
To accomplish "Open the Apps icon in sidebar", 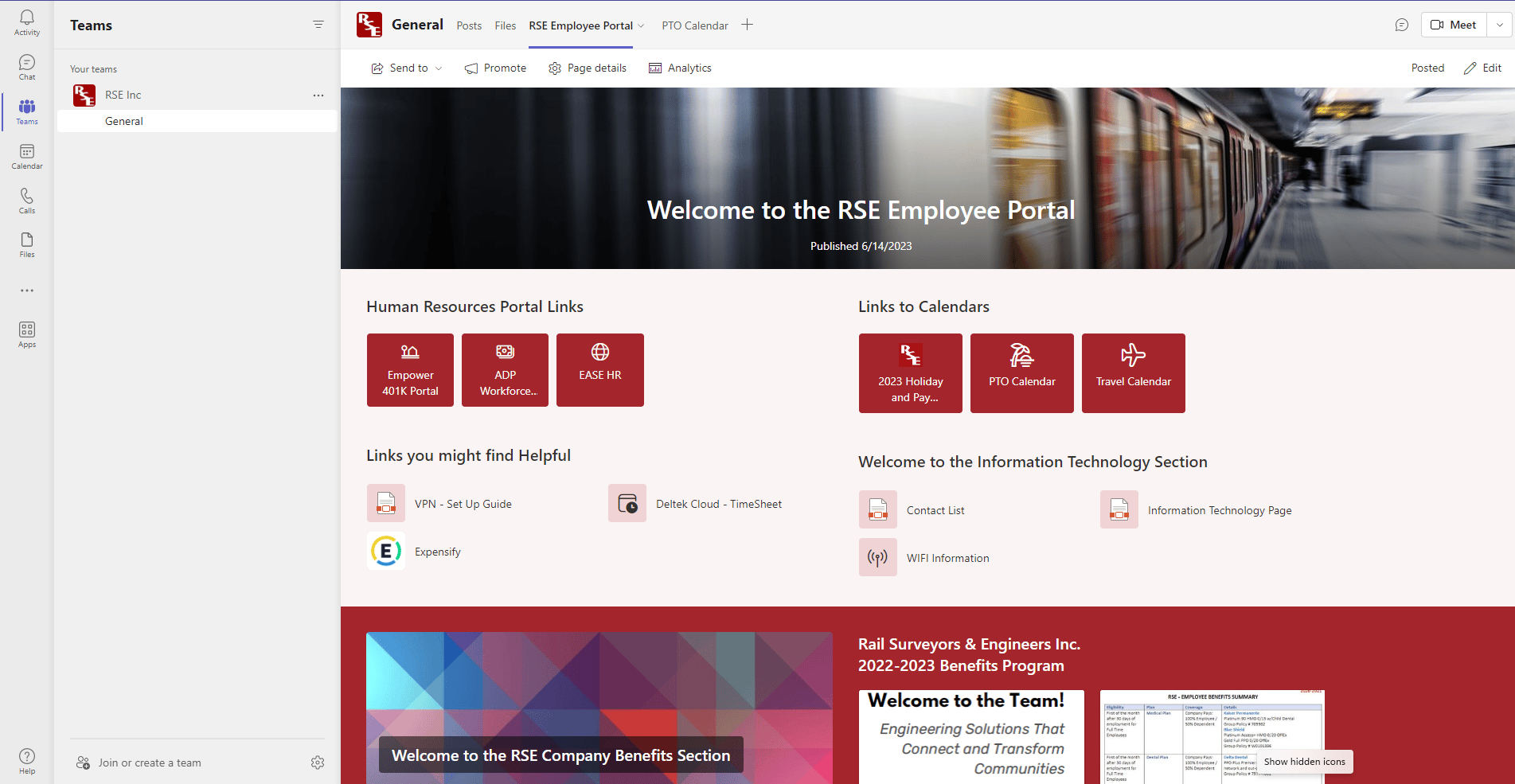I will [27, 334].
